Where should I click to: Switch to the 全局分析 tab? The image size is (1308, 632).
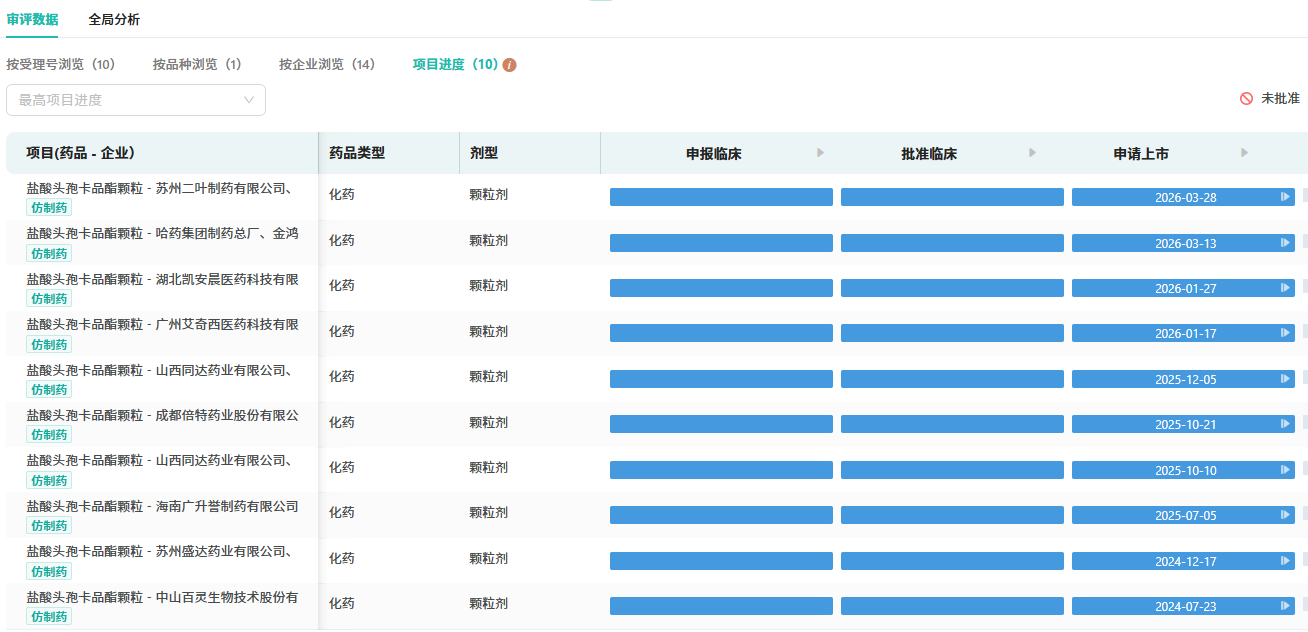[x=114, y=19]
